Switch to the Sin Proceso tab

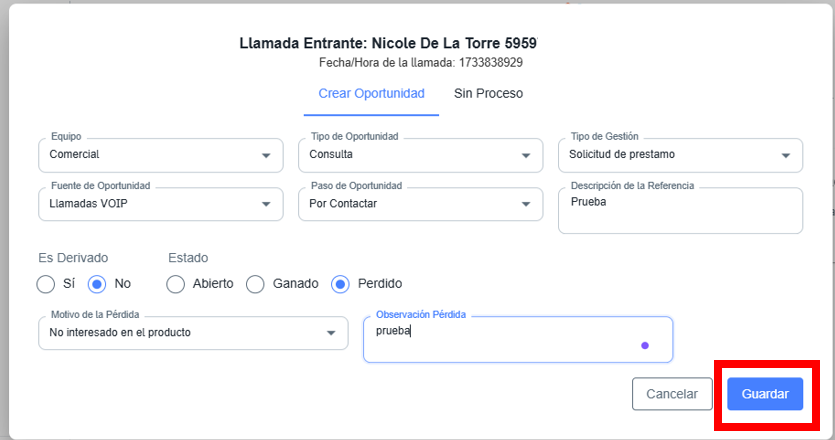488,94
